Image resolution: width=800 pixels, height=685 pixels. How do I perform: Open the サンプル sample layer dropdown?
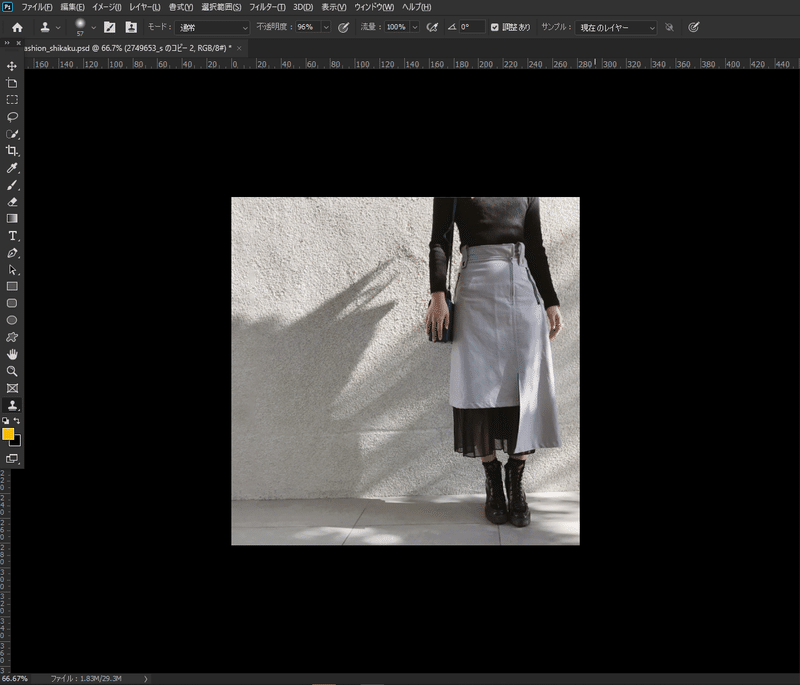616,28
